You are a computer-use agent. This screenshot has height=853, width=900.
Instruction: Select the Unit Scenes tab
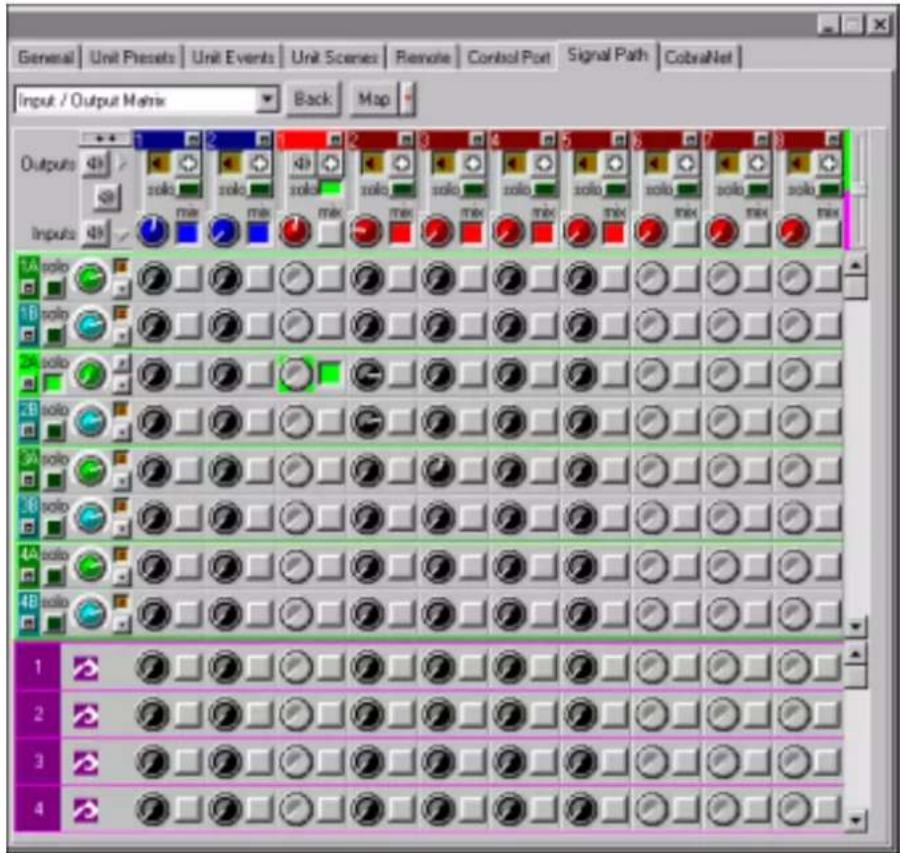[334, 57]
